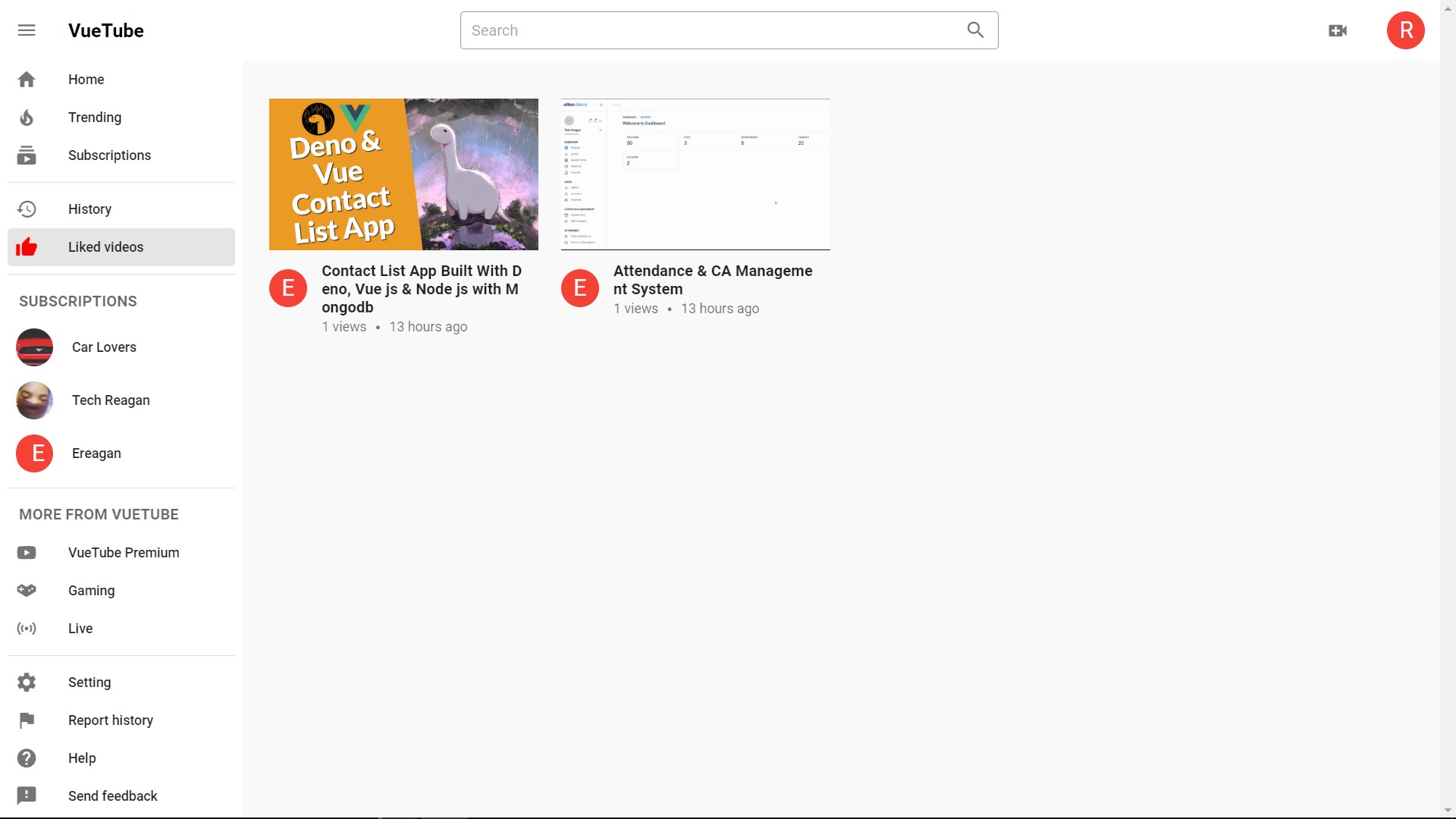This screenshot has width=1456, height=819.
Task: Open the red R account avatar menu
Action: click(x=1405, y=30)
